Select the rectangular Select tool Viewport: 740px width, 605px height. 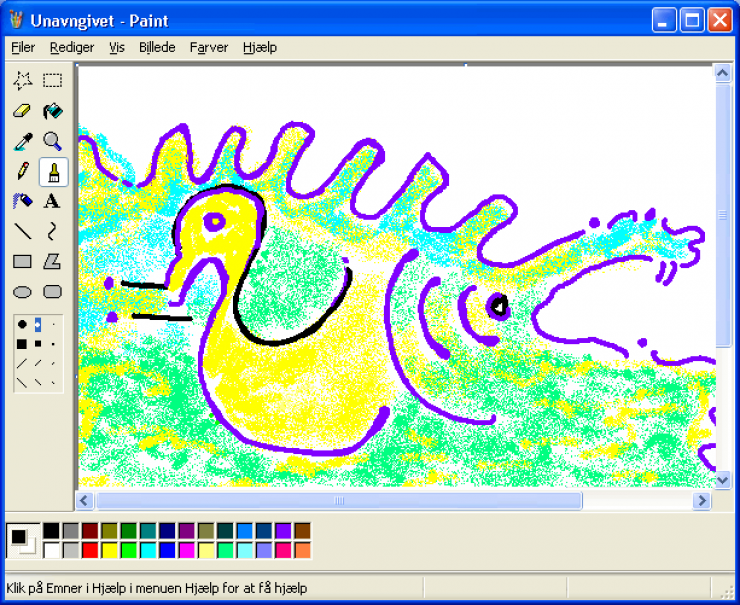coord(52,81)
